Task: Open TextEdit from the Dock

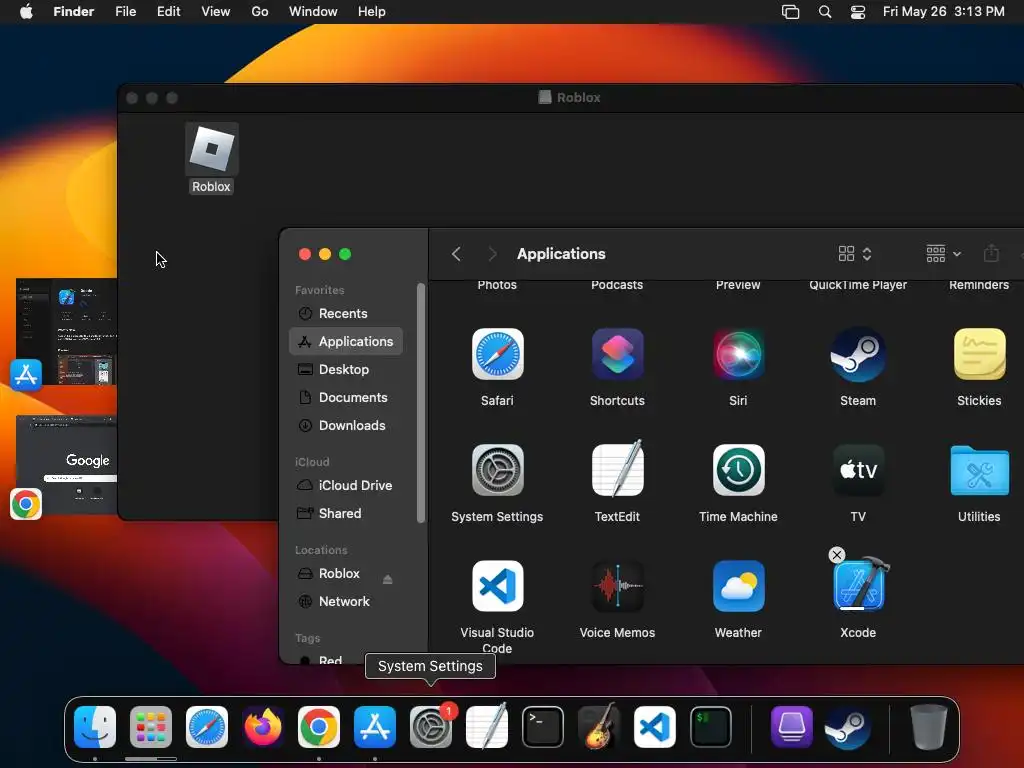Action: pos(487,726)
